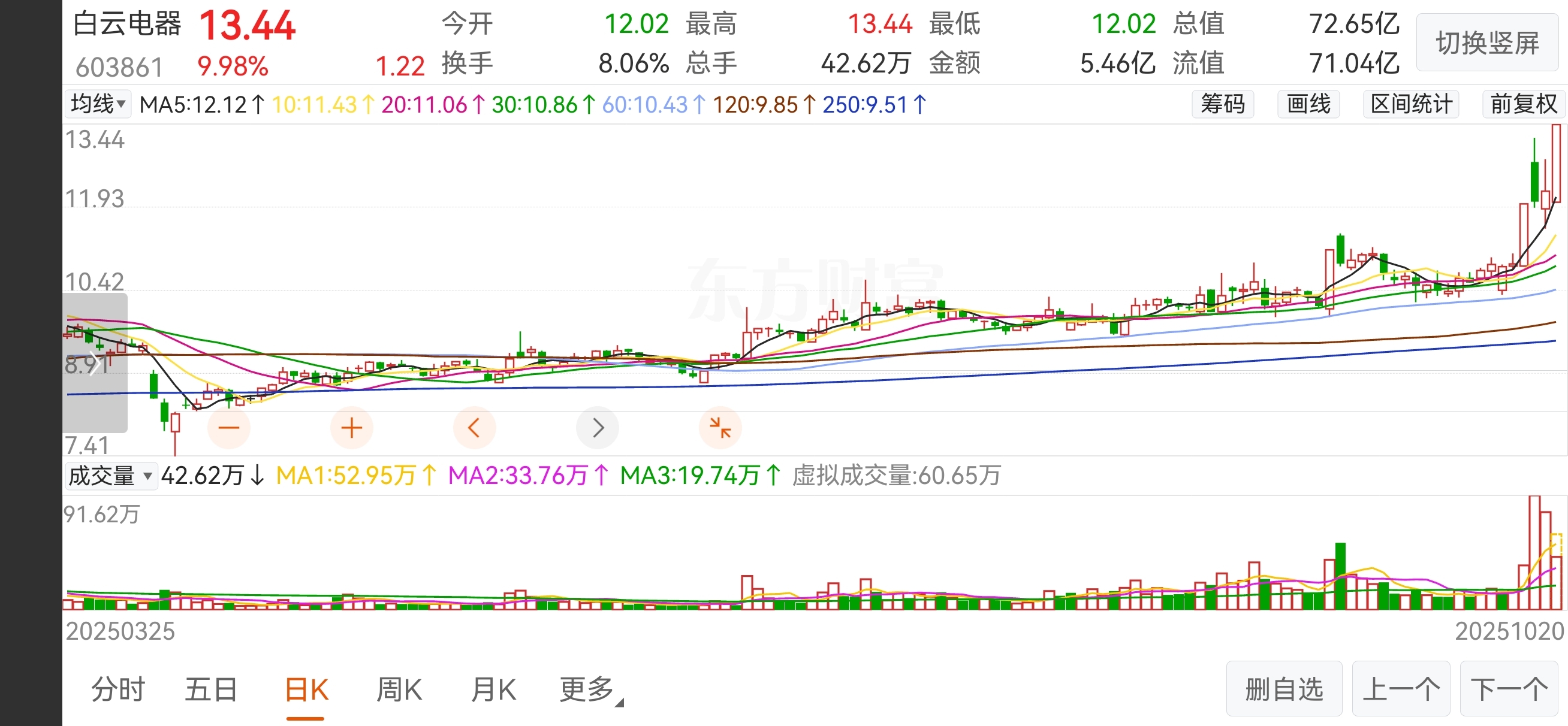
Task: Toggle the 筹码 chip distribution view
Action: click(x=1222, y=104)
